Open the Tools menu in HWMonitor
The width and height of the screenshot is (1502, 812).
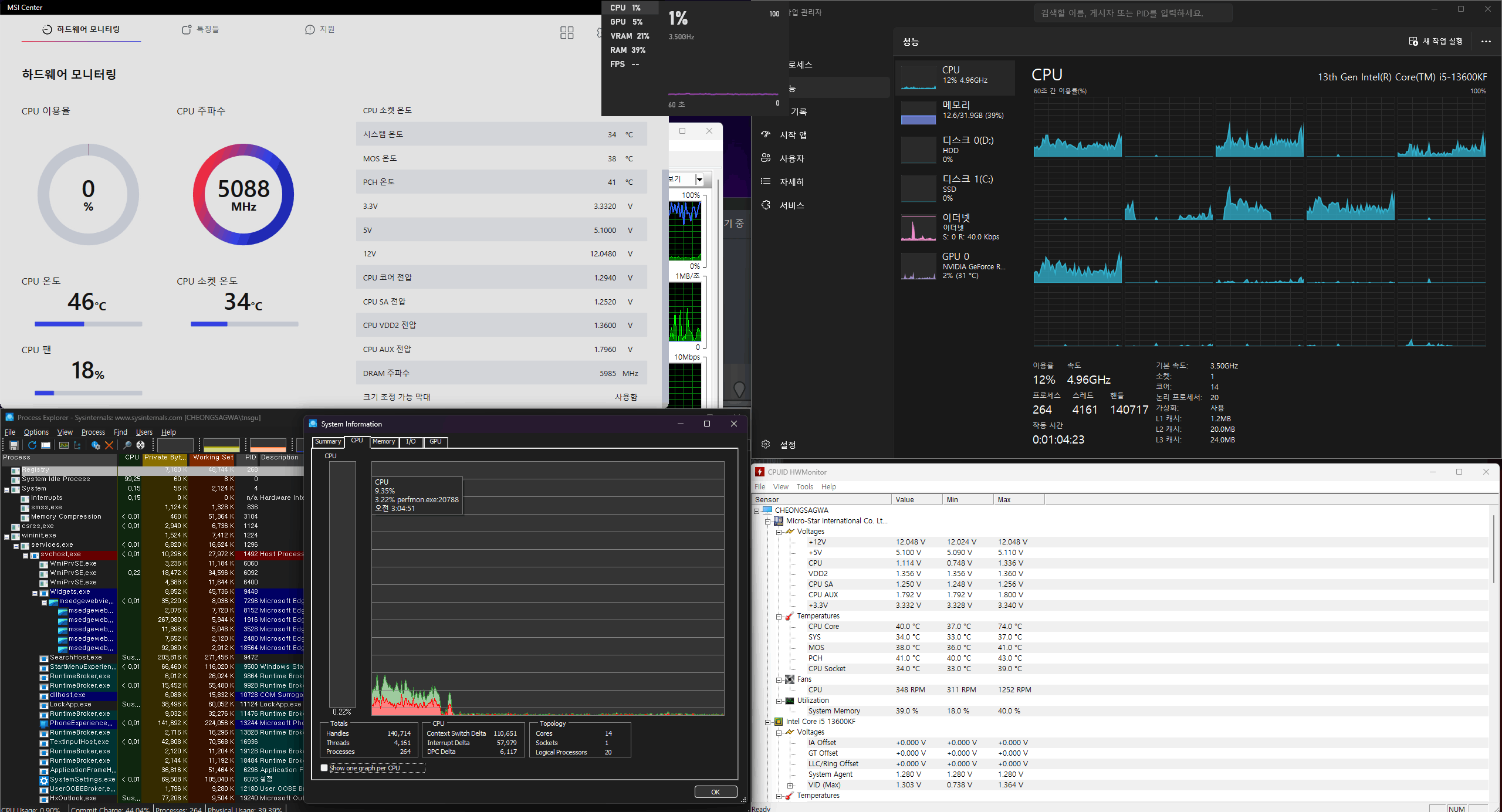click(804, 487)
